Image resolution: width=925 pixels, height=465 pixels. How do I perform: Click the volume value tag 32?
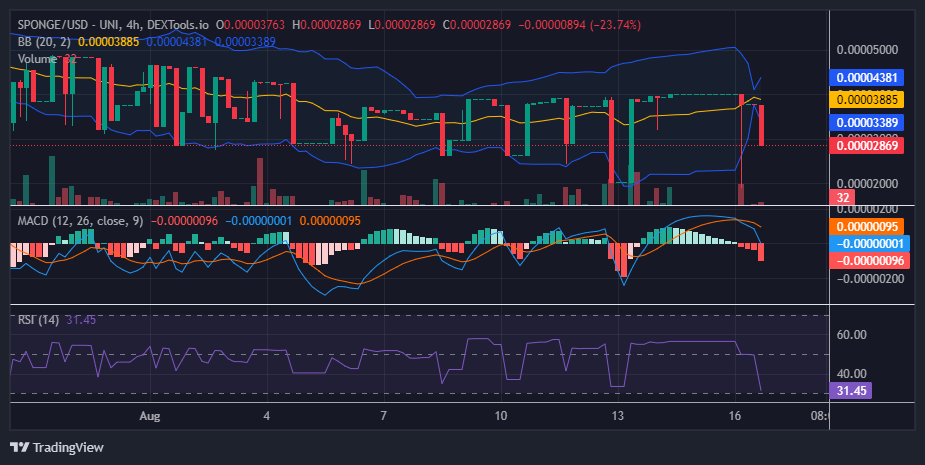click(x=842, y=198)
